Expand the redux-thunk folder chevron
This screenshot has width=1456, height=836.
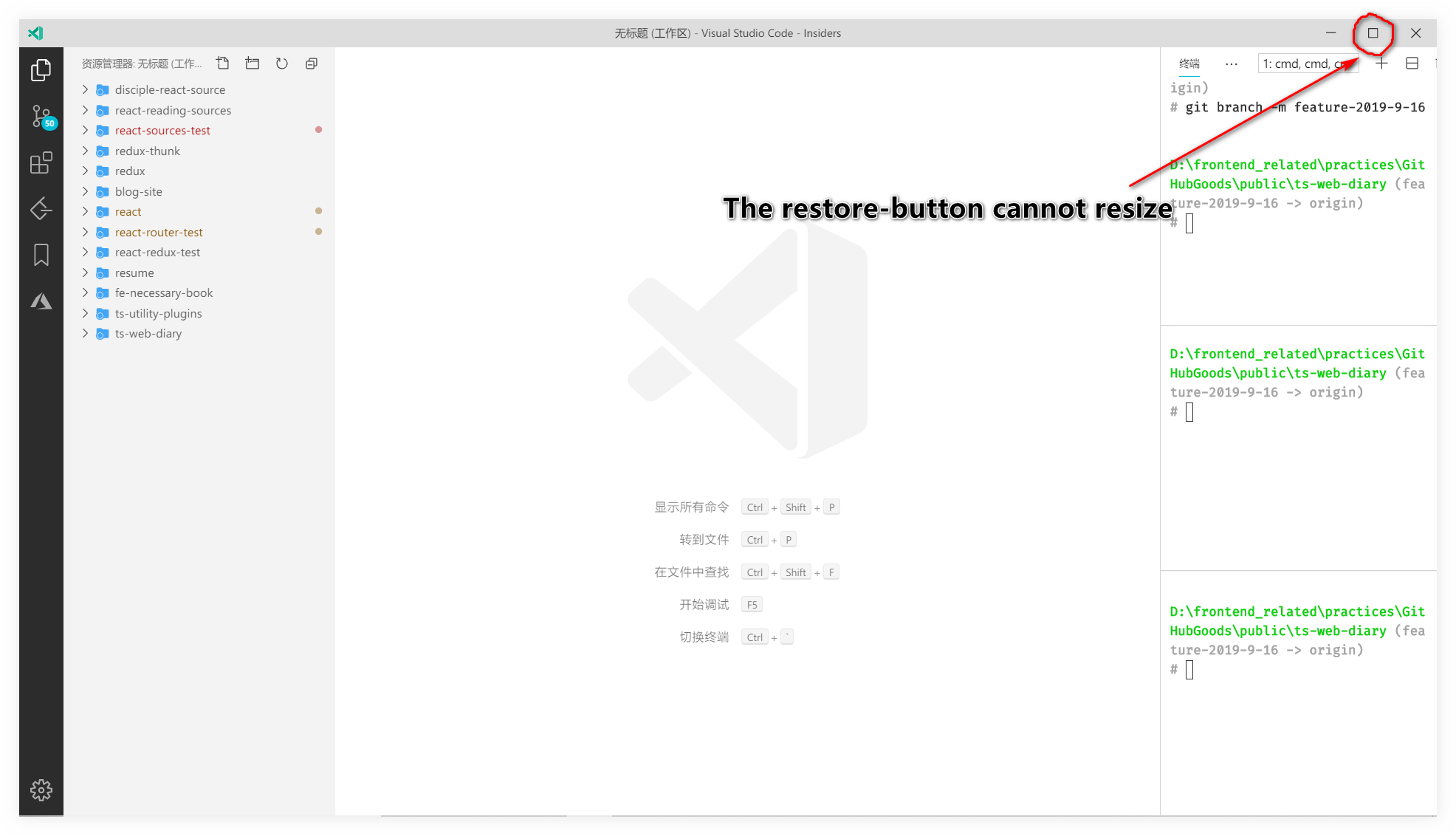coord(85,151)
